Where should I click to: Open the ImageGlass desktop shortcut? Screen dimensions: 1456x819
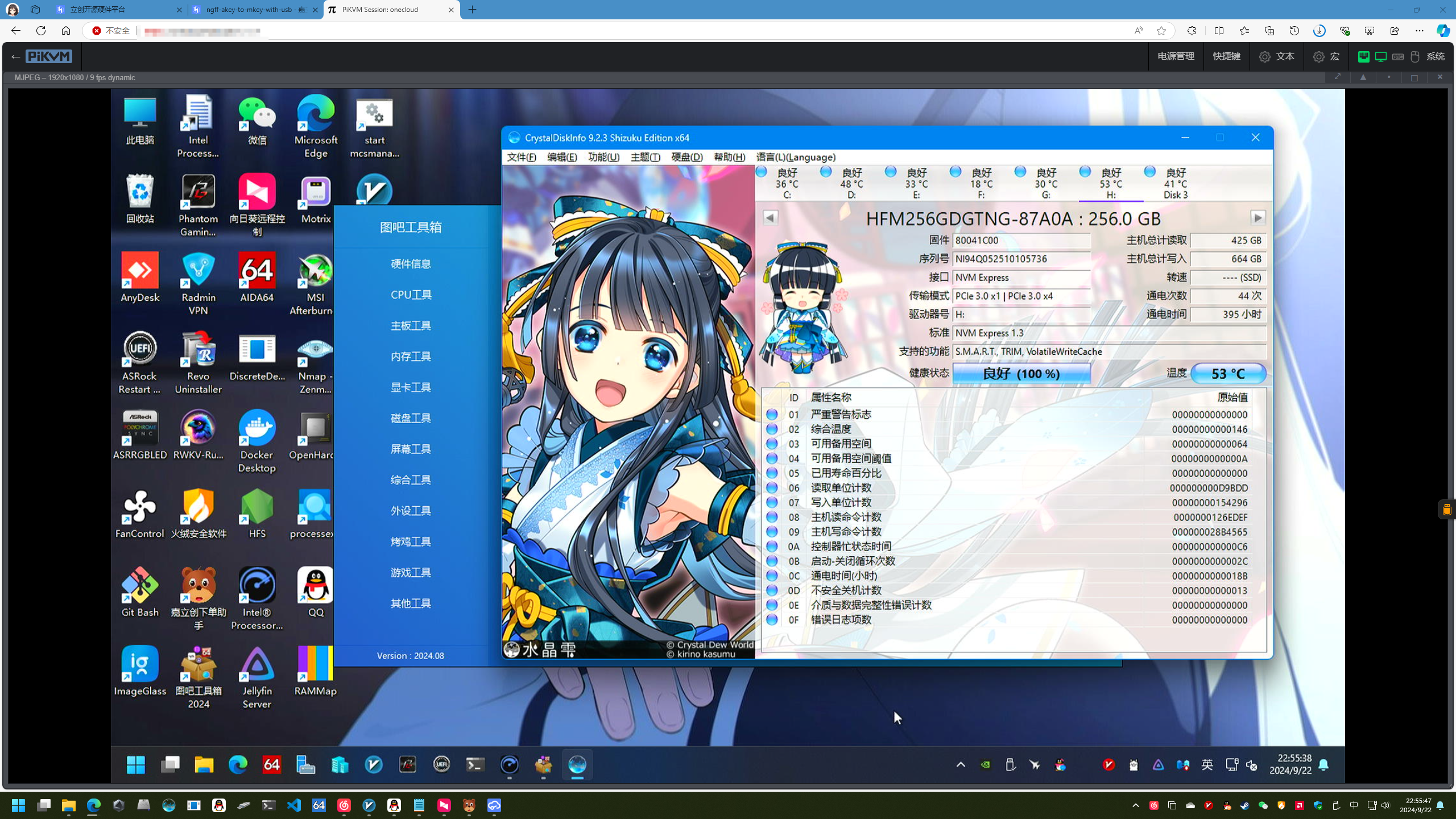point(140,671)
